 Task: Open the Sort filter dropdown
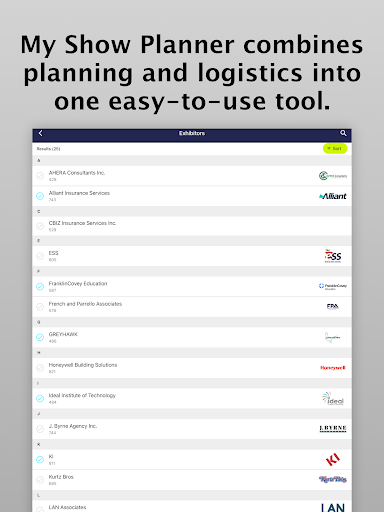pos(335,149)
